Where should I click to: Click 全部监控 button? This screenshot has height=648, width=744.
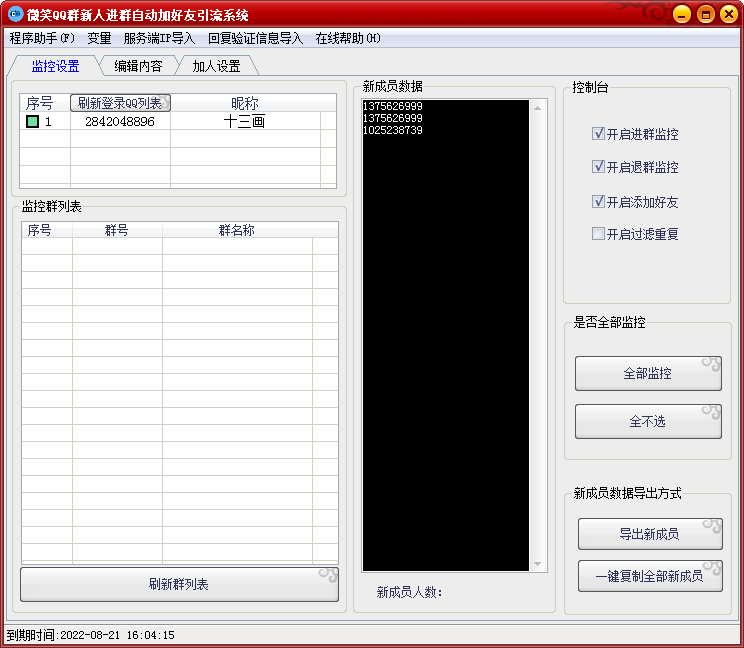point(648,373)
